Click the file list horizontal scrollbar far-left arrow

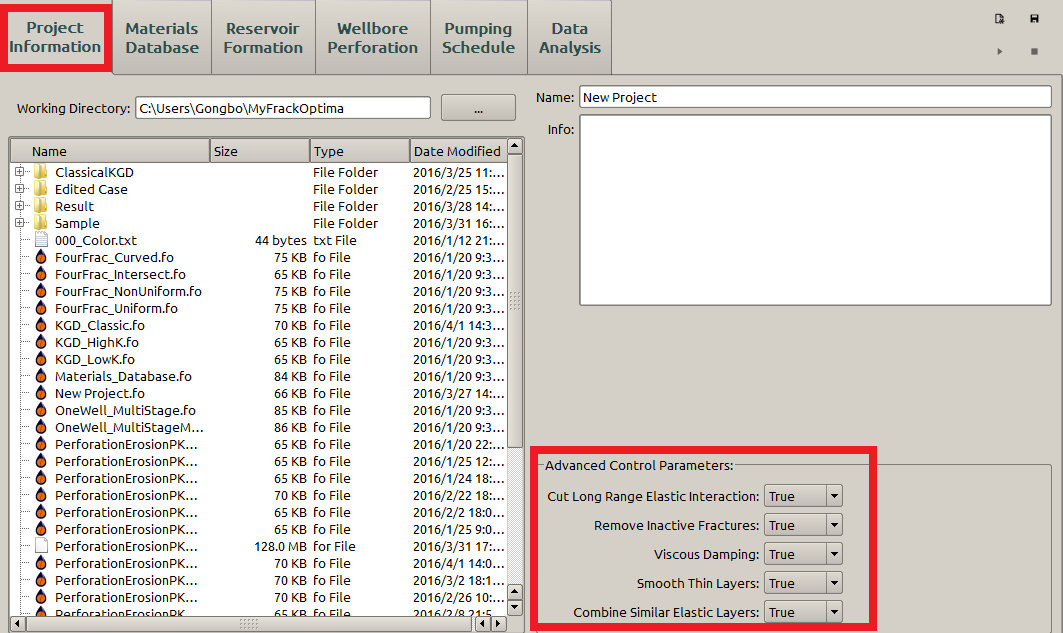point(18,623)
